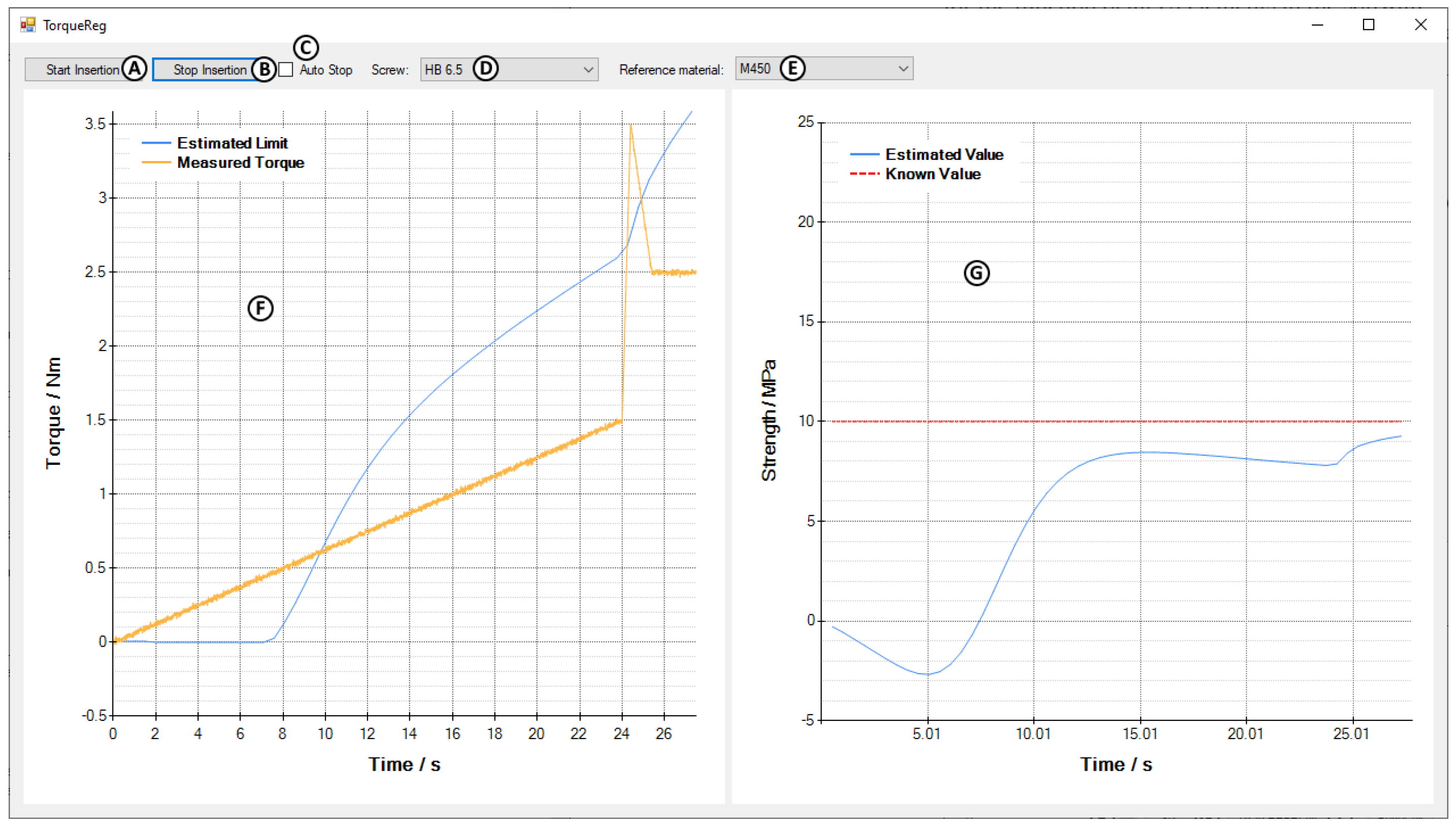Click the Estimated Limit legend entry
1456x828 pixels.
[x=232, y=143]
